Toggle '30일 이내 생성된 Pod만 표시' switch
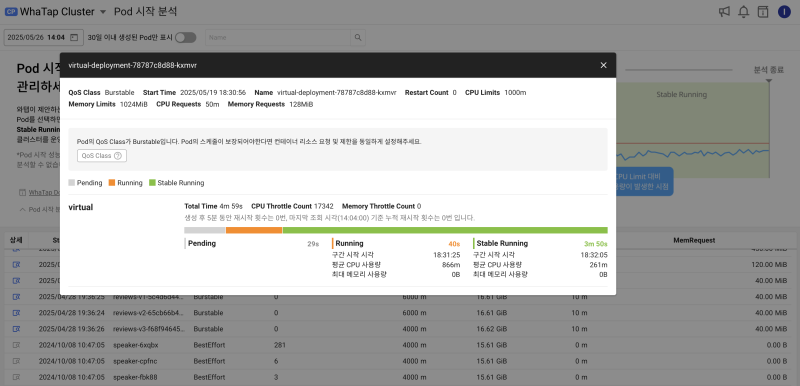Screen dimensions: 800x386 tap(185, 37)
